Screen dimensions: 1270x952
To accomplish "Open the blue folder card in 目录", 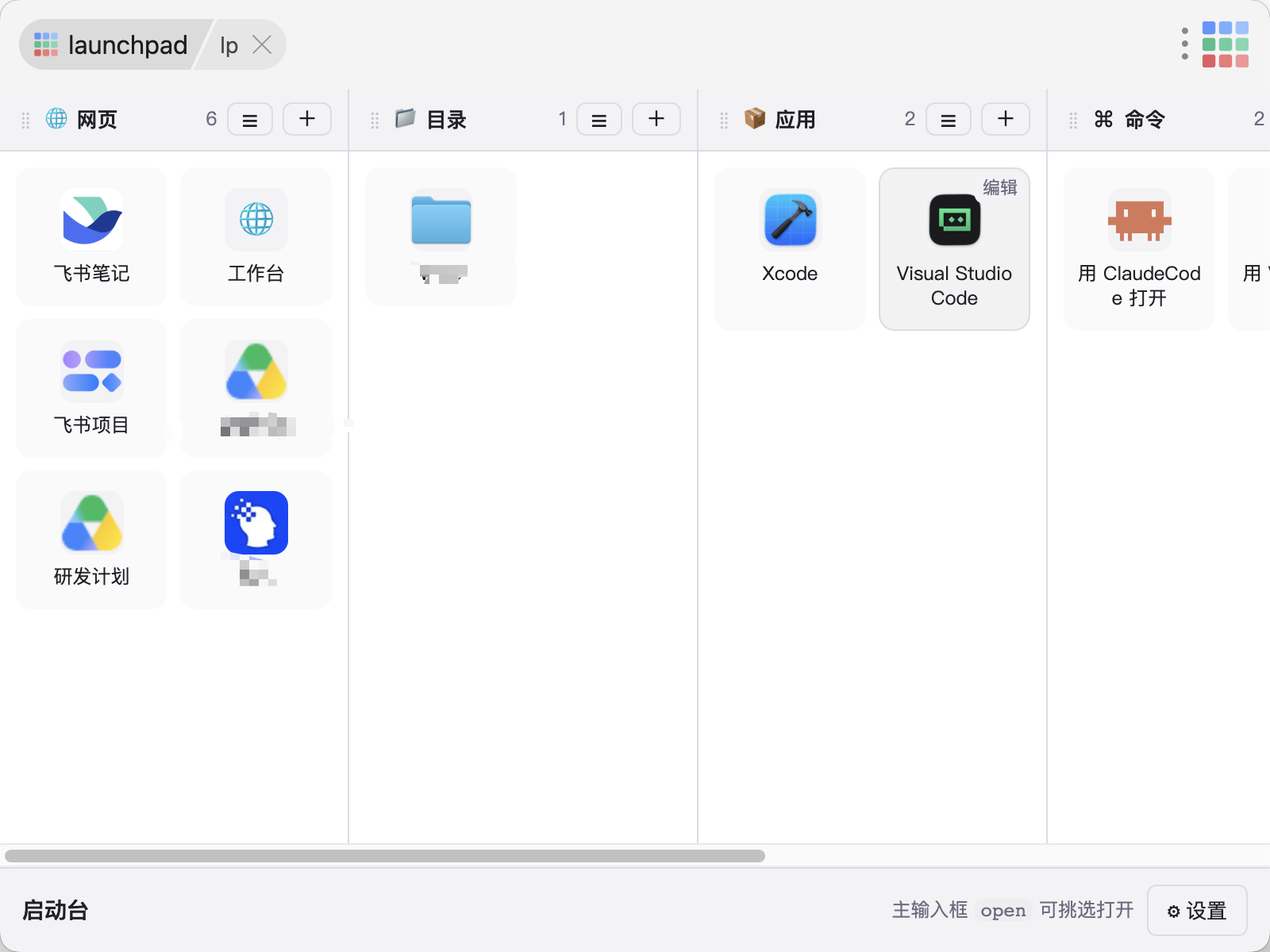I will point(441,236).
